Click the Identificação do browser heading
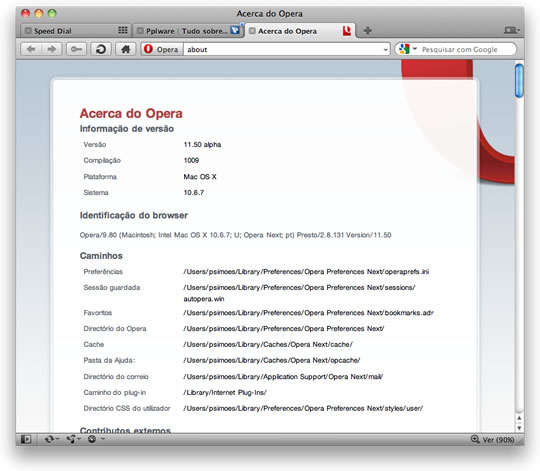The height and width of the screenshot is (471, 540). click(x=134, y=215)
